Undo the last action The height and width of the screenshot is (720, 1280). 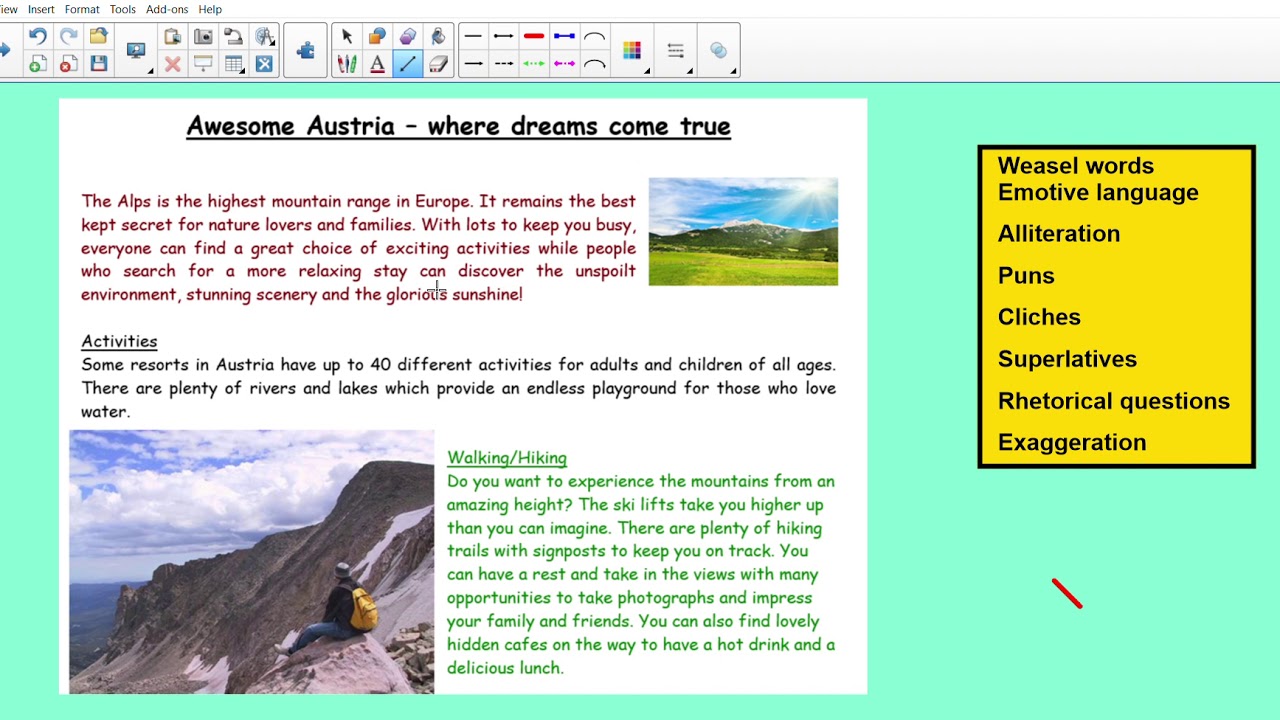coord(37,37)
